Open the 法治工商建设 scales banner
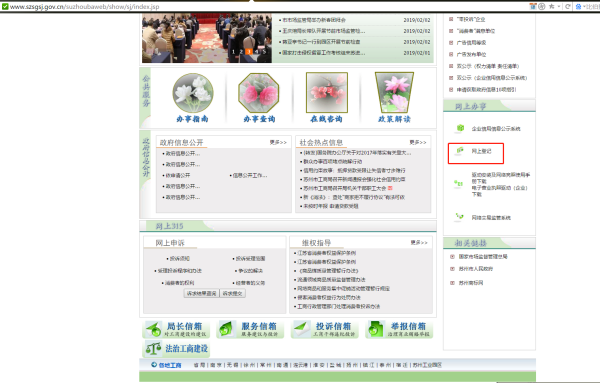 176,349
